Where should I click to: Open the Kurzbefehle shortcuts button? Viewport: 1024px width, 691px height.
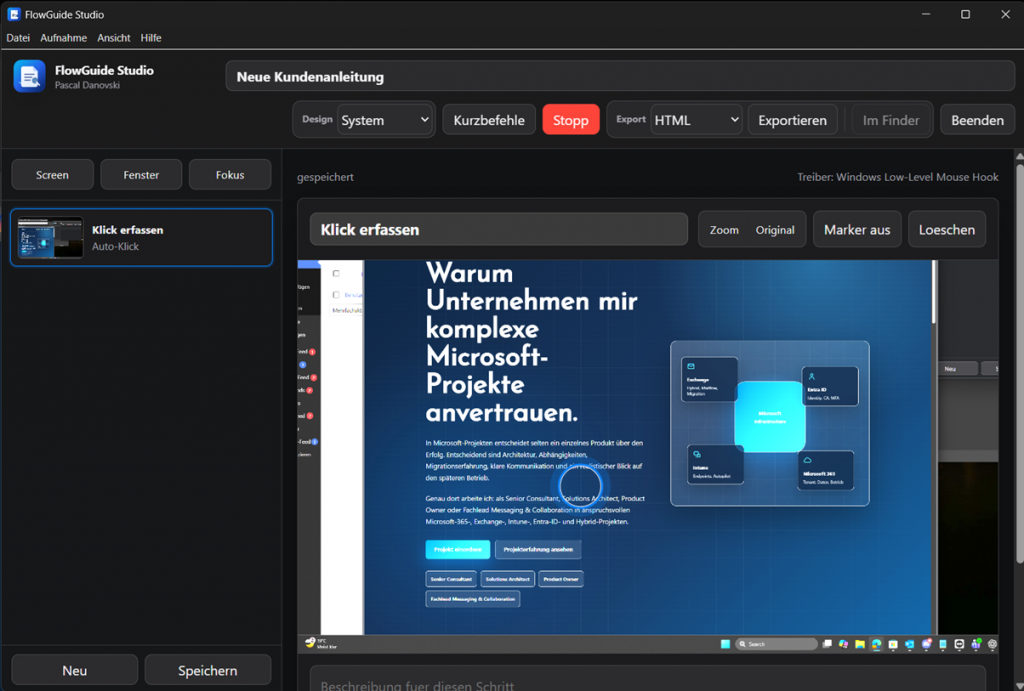pos(489,120)
